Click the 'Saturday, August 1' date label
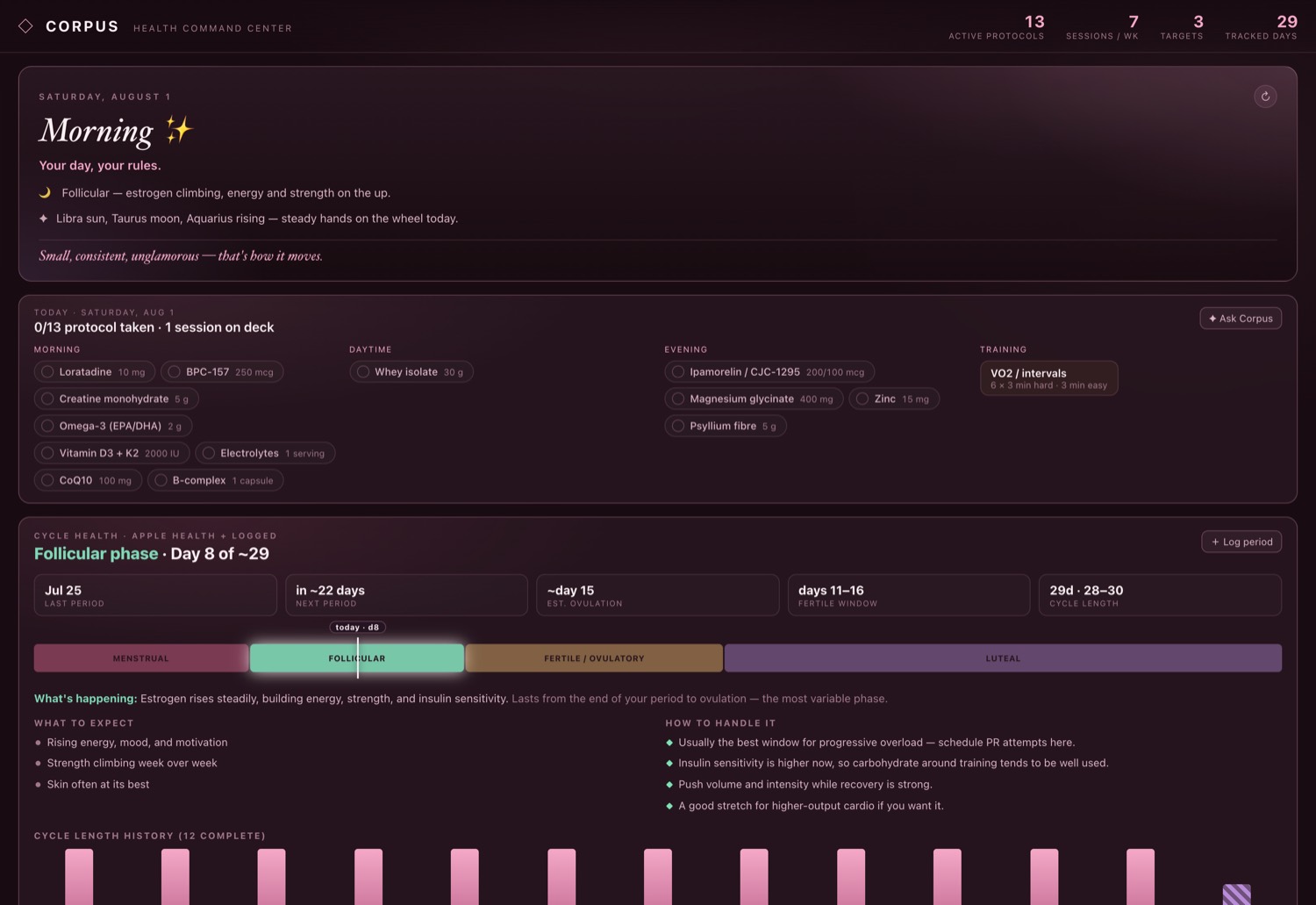This screenshot has height=905, width=1316. (x=105, y=97)
